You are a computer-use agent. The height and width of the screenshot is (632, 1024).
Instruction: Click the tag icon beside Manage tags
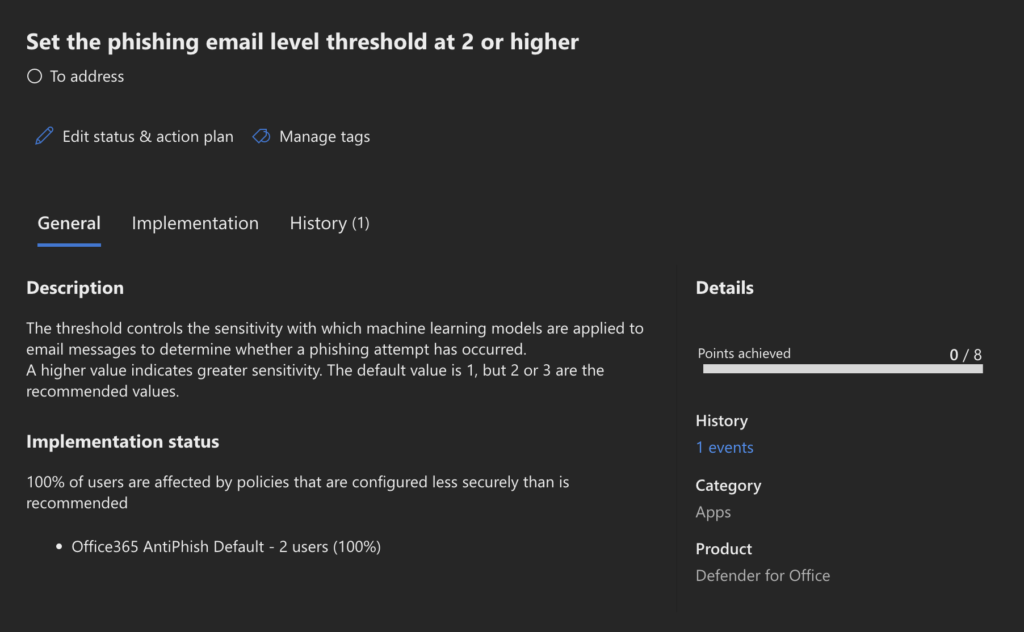pyautogui.click(x=261, y=136)
